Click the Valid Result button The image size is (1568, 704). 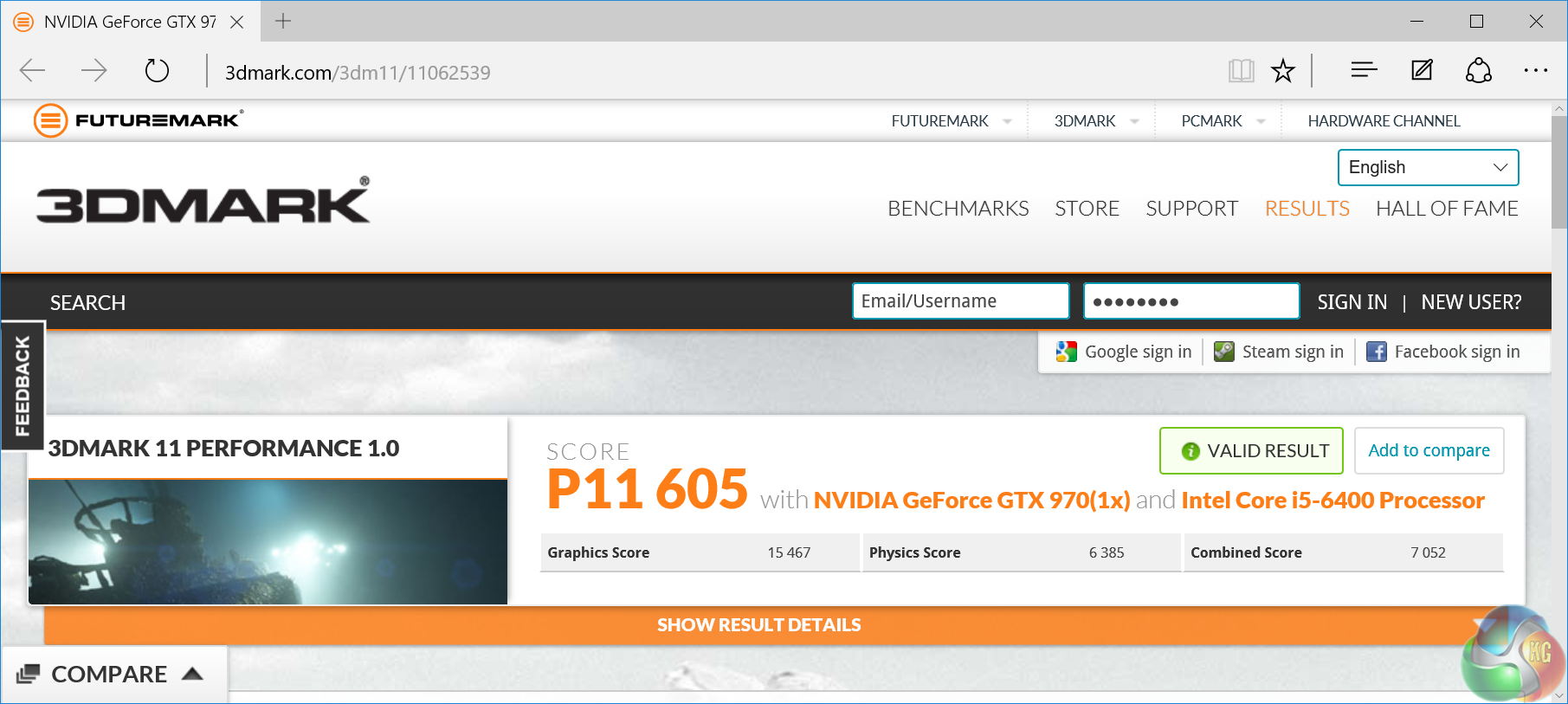(1251, 450)
